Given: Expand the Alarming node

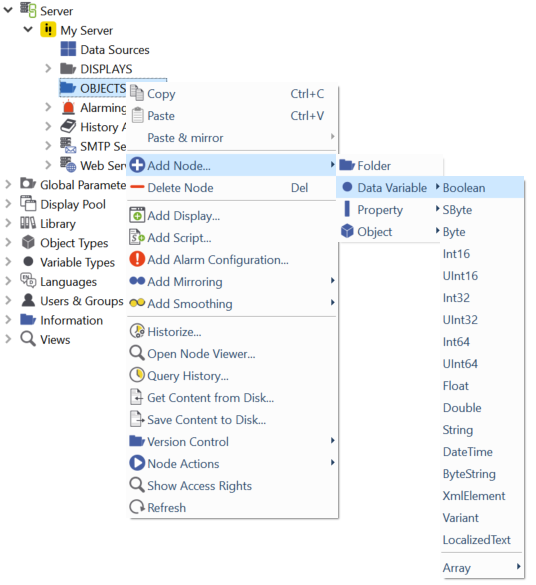Looking at the screenshot, I should pyautogui.click(x=48, y=107).
